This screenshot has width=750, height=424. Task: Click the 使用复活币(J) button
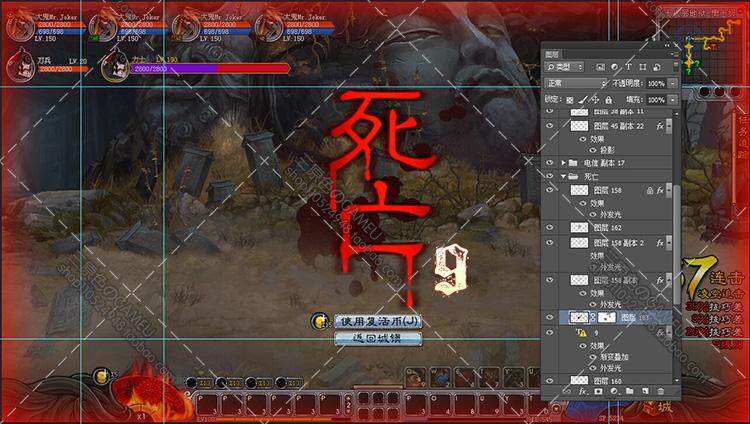pyautogui.click(x=378, y=321)
